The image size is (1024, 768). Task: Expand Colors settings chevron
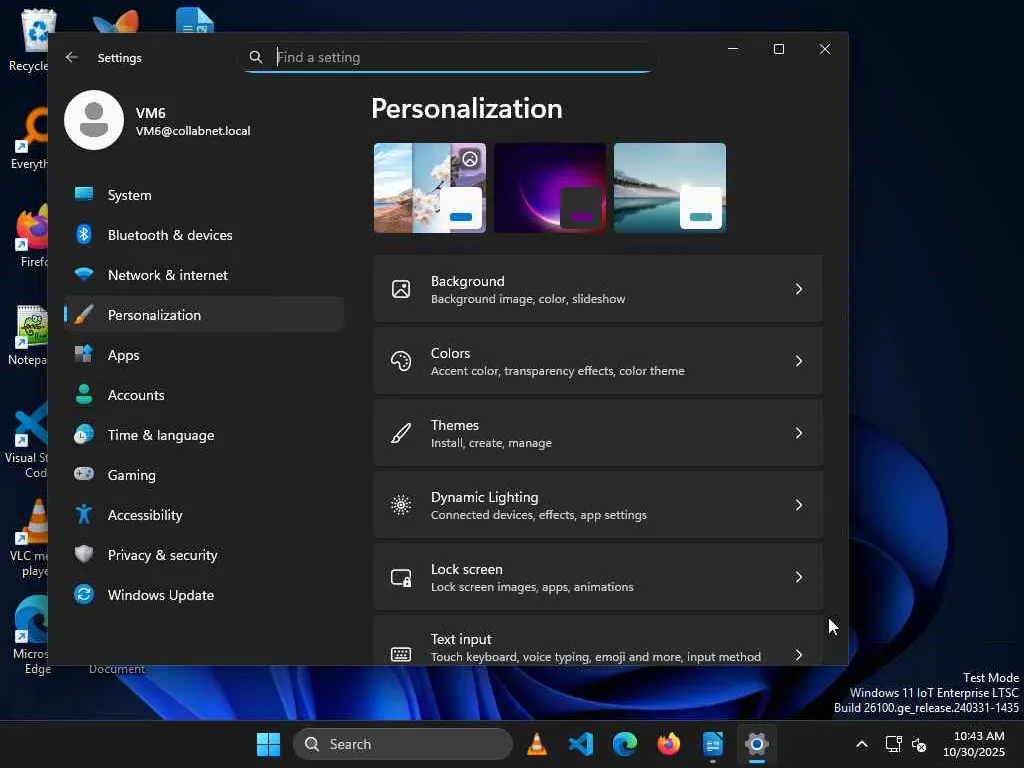[799, 361]
